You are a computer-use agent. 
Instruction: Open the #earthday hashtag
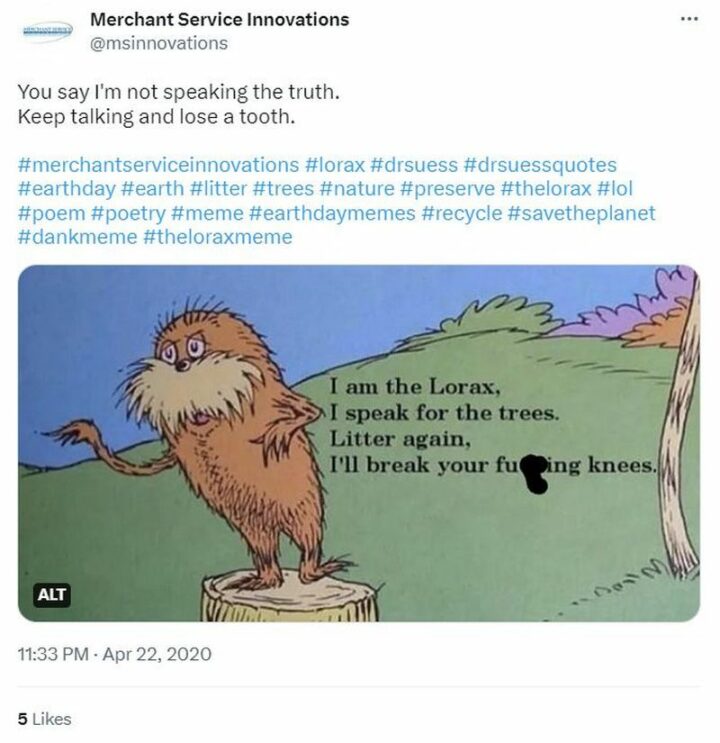66,189
